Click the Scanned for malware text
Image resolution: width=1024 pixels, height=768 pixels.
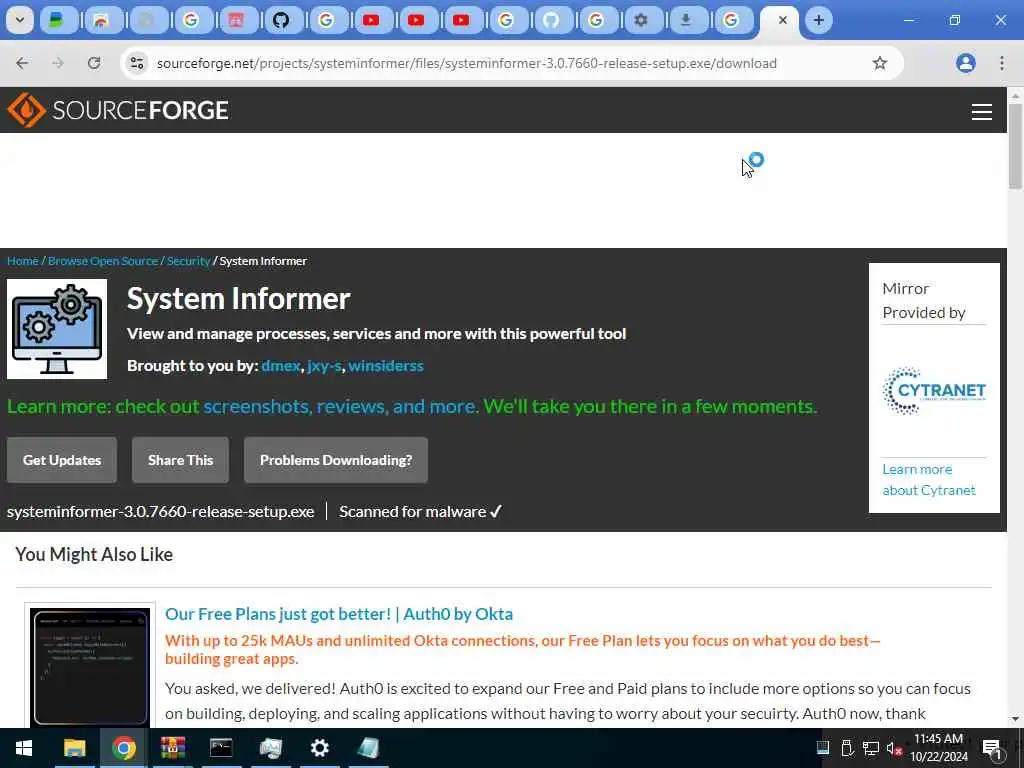[420, 511]
